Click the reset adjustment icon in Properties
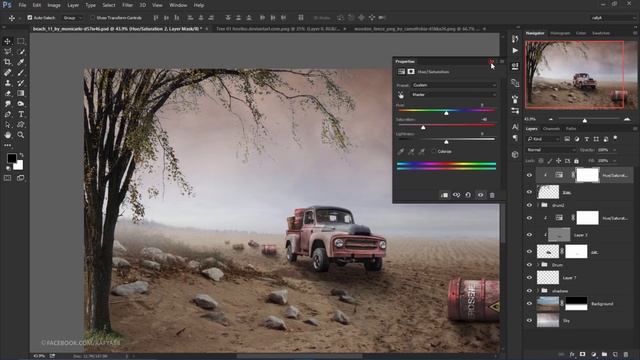The width and height of the screenshot is (640, 360). point(468,195)
